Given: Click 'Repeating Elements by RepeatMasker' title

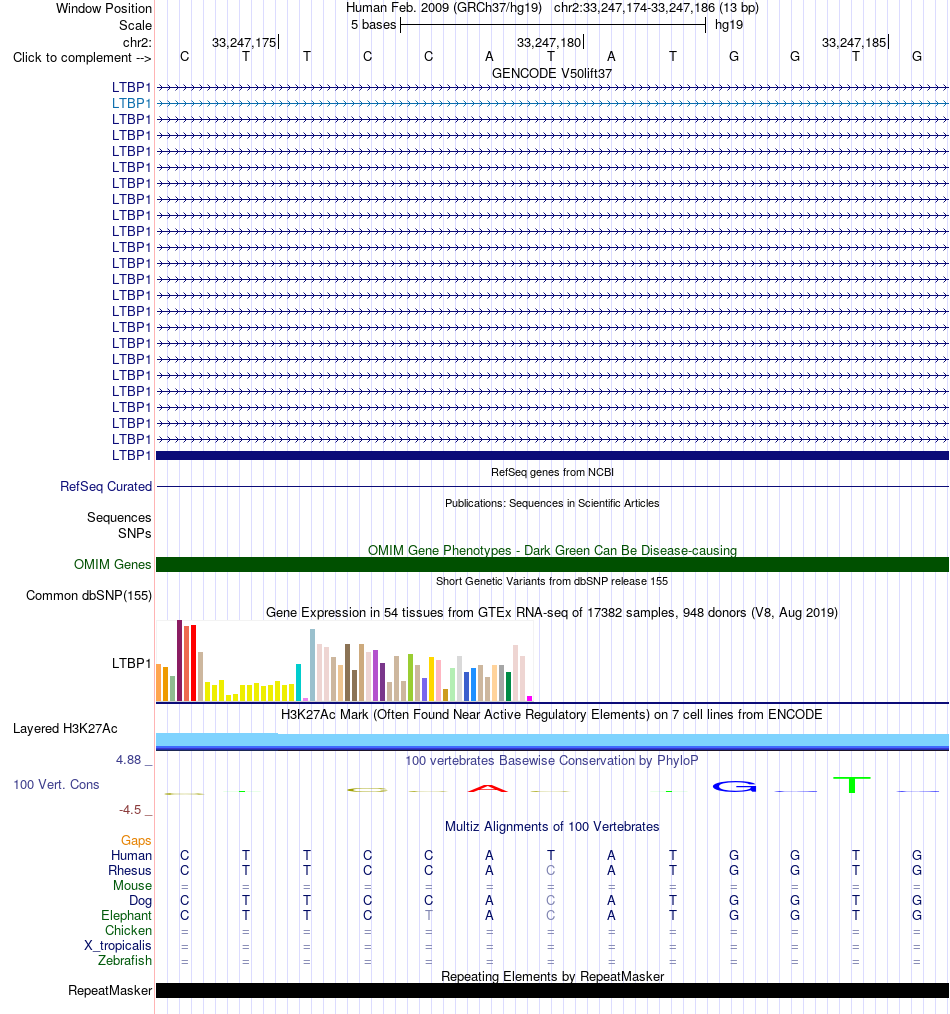Looking at the screenshot, I should pyautogui.click(x=552, y=976).
